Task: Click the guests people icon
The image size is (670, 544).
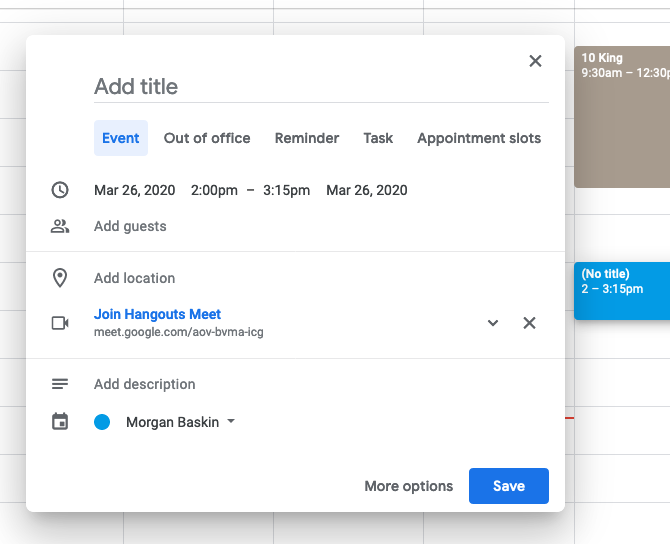Action: pyautogui.click(x=60, y=226)
